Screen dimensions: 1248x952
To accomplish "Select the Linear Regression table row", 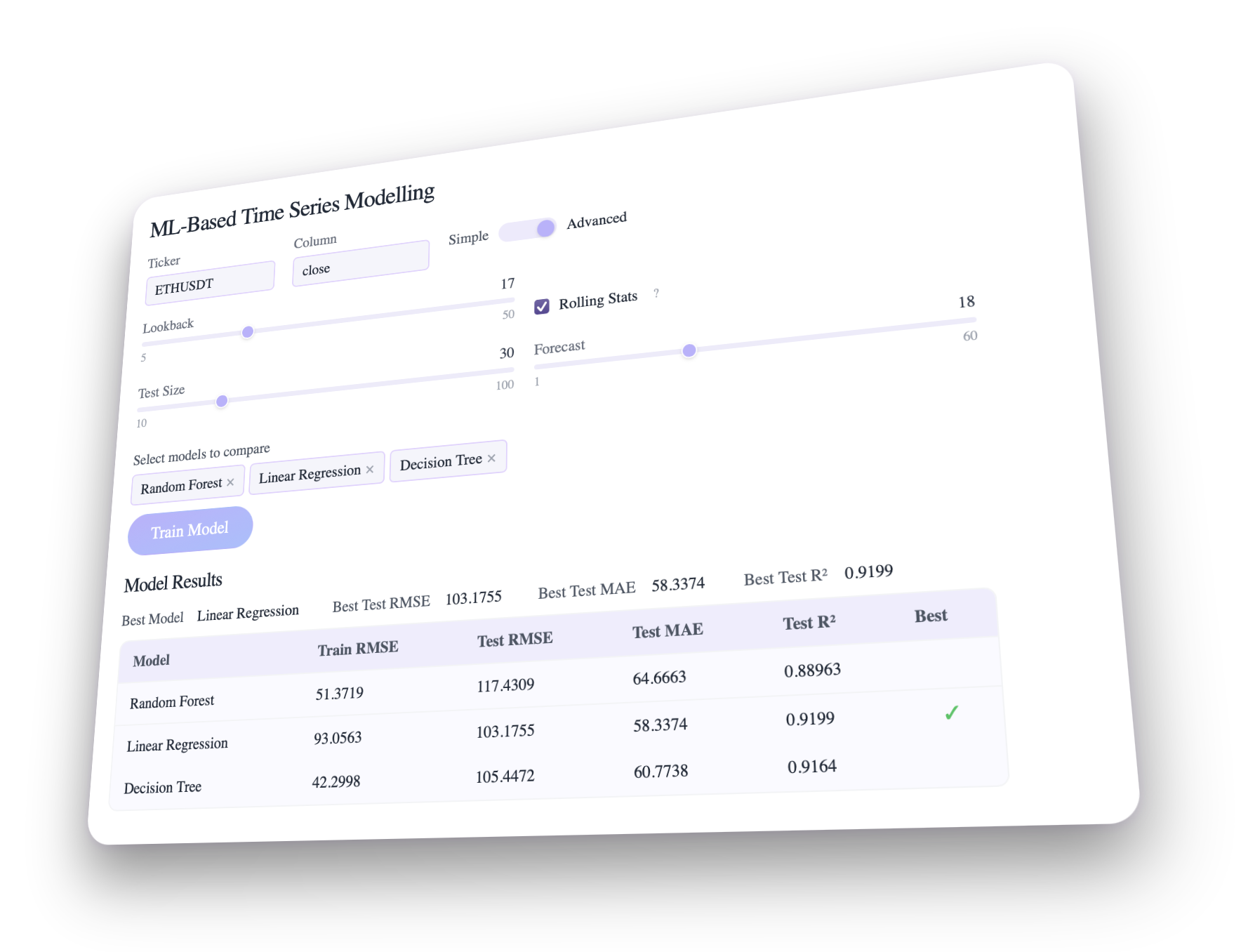I will pyautogui.click(x=177, y=745).
